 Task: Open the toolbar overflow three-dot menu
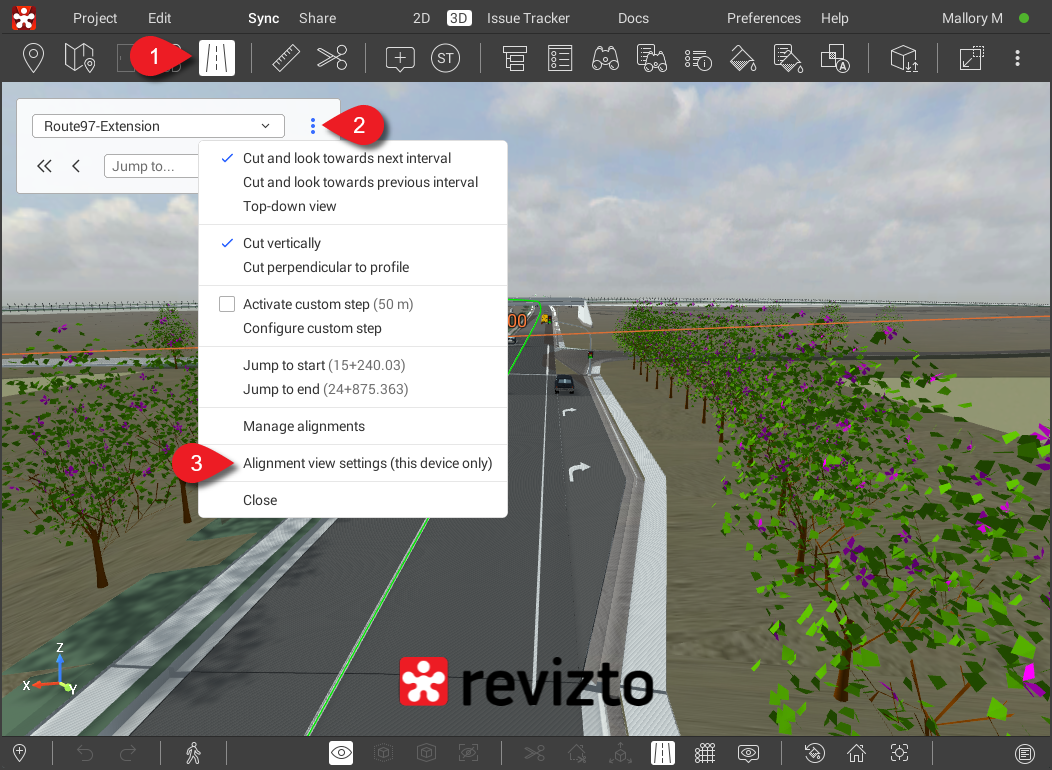pyautogui.click(x=1017, y=58)
